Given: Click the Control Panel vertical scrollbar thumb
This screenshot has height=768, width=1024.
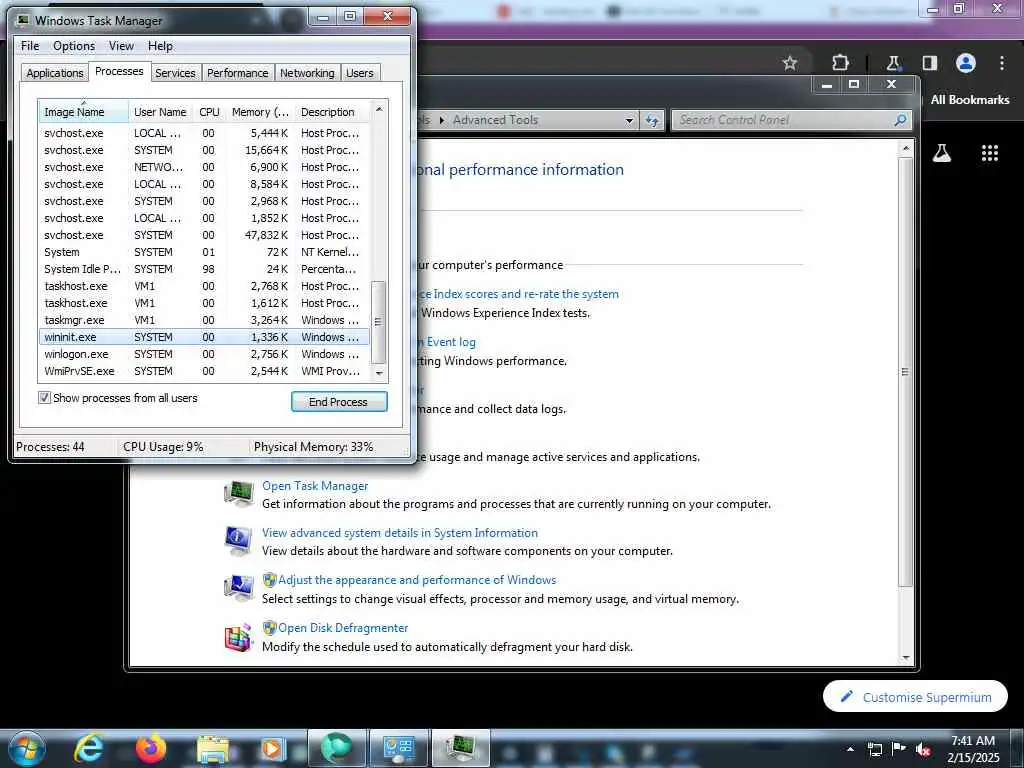Looking at the screenshot, I should [905, 372].
